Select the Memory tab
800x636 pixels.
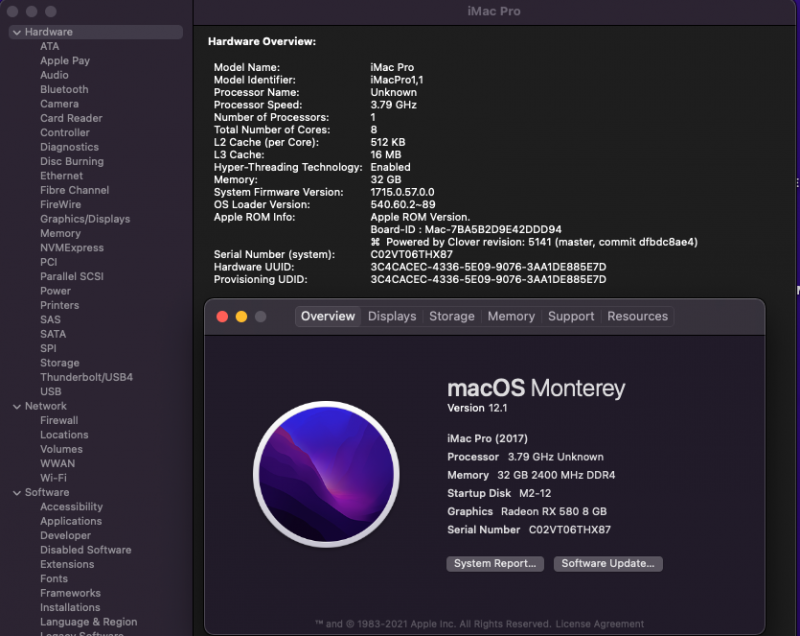pyautogui.click(x=511, y=316)
